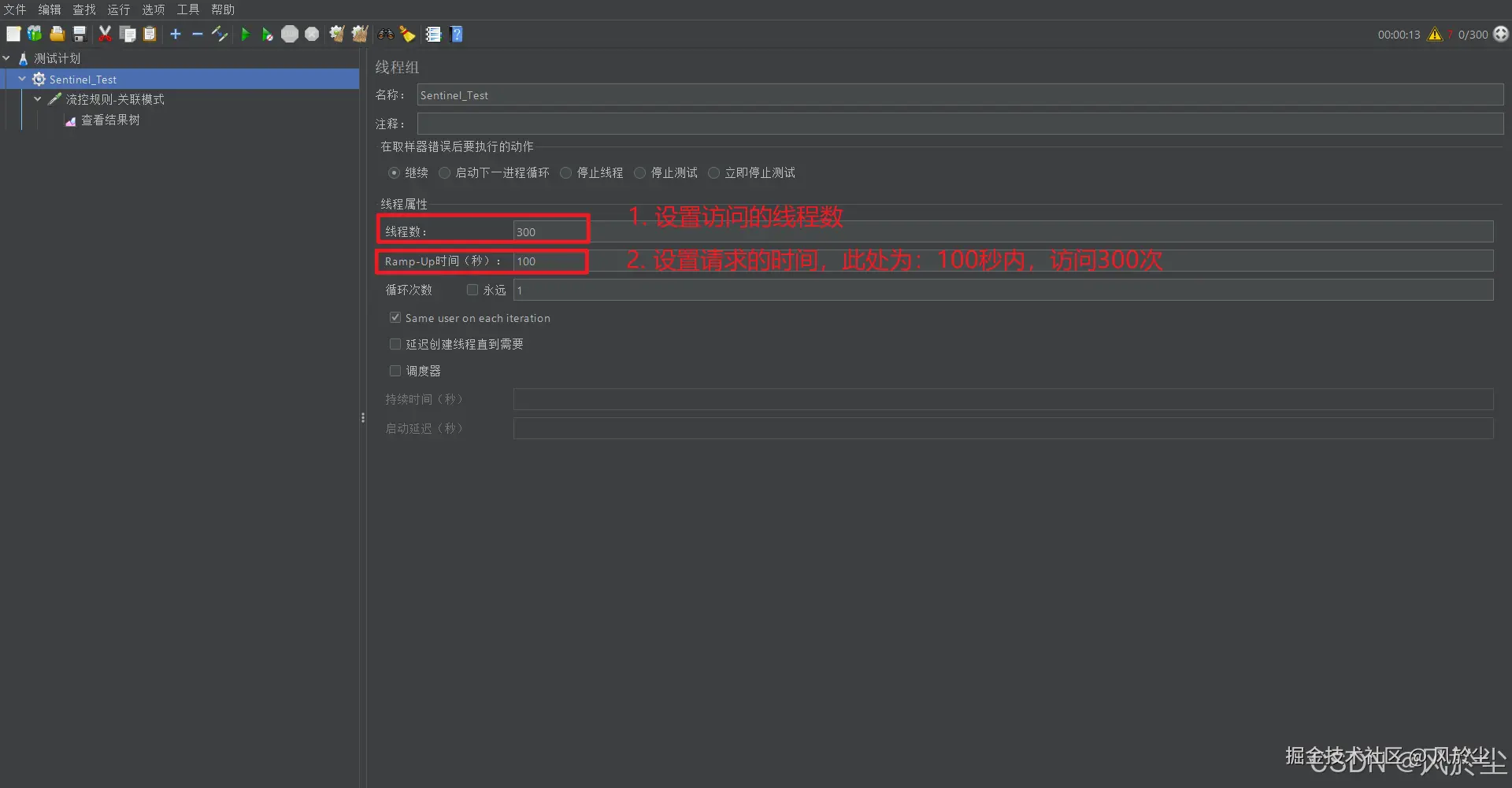Open the Help question-mark icon

tap(457, 34)
